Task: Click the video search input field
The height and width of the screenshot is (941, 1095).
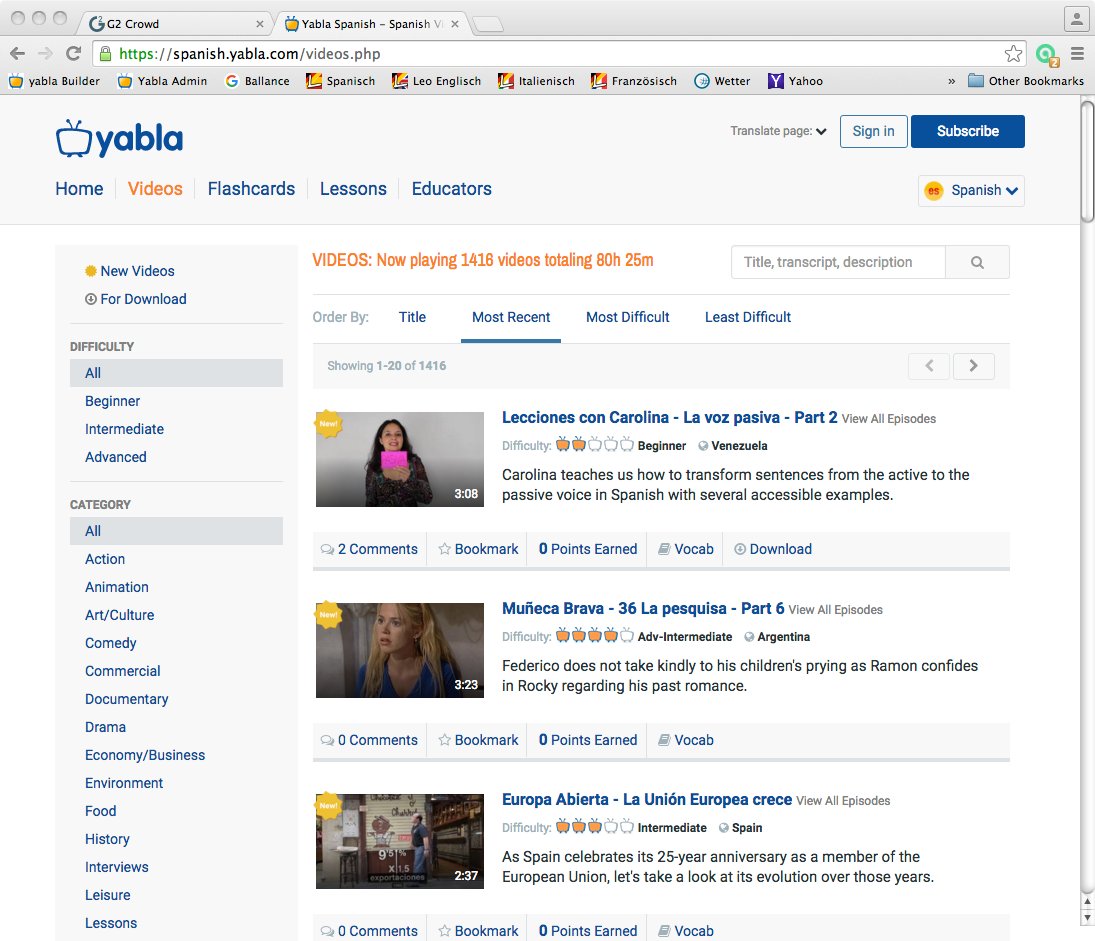Action: click(838, 263)
